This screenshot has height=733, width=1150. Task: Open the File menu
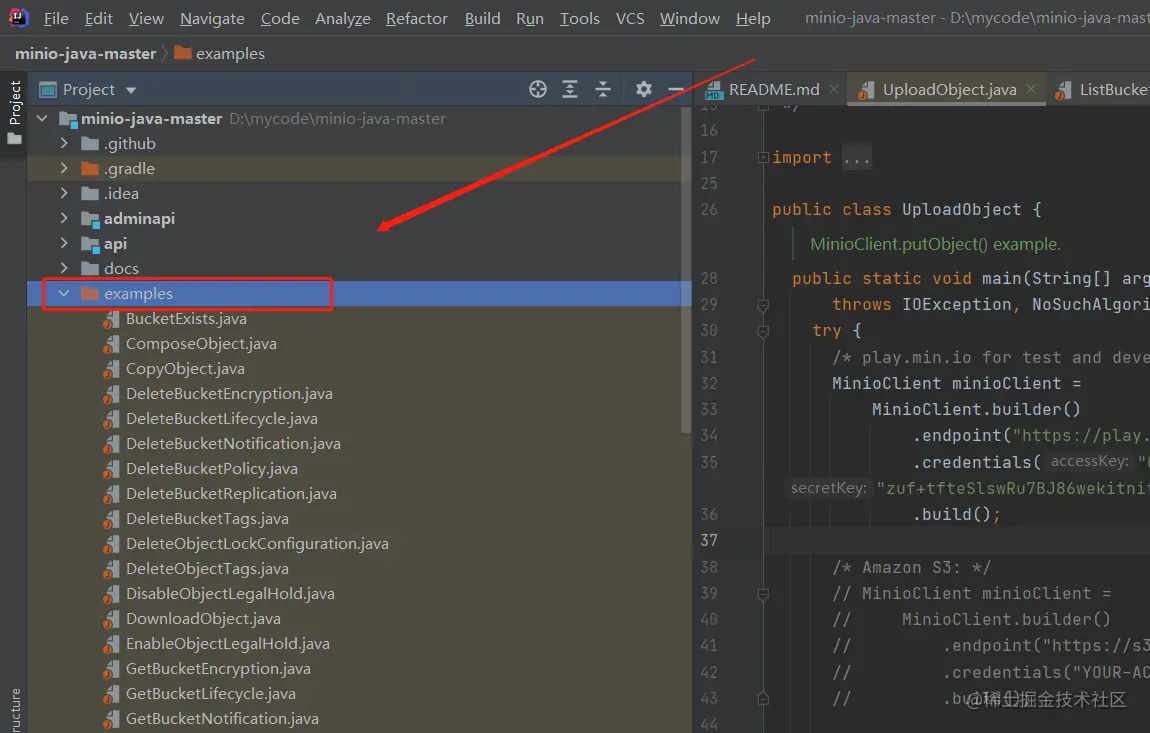click(56, 18)
